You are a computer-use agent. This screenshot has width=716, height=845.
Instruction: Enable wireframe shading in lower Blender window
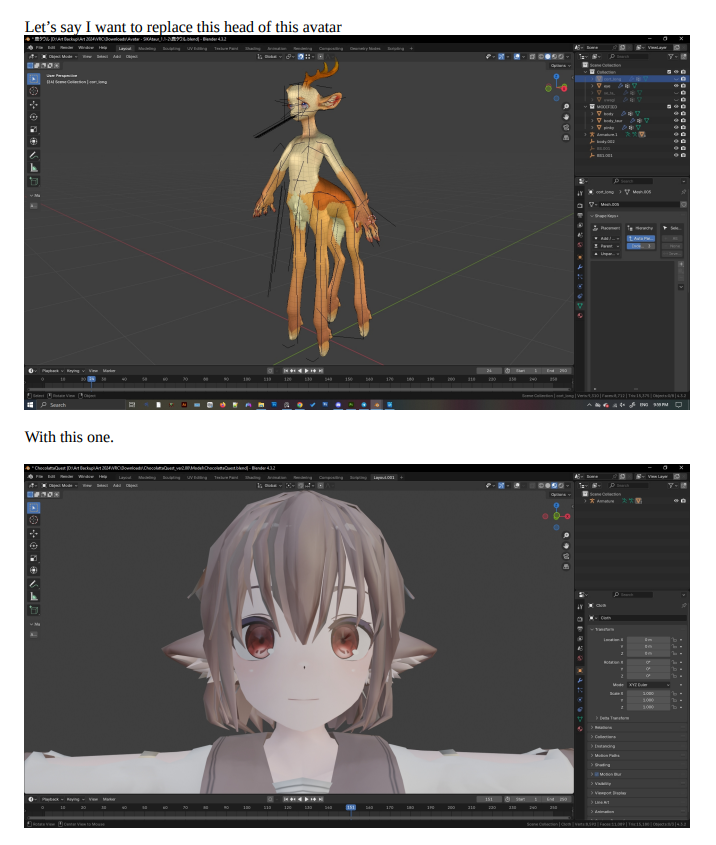coord(541,486)
